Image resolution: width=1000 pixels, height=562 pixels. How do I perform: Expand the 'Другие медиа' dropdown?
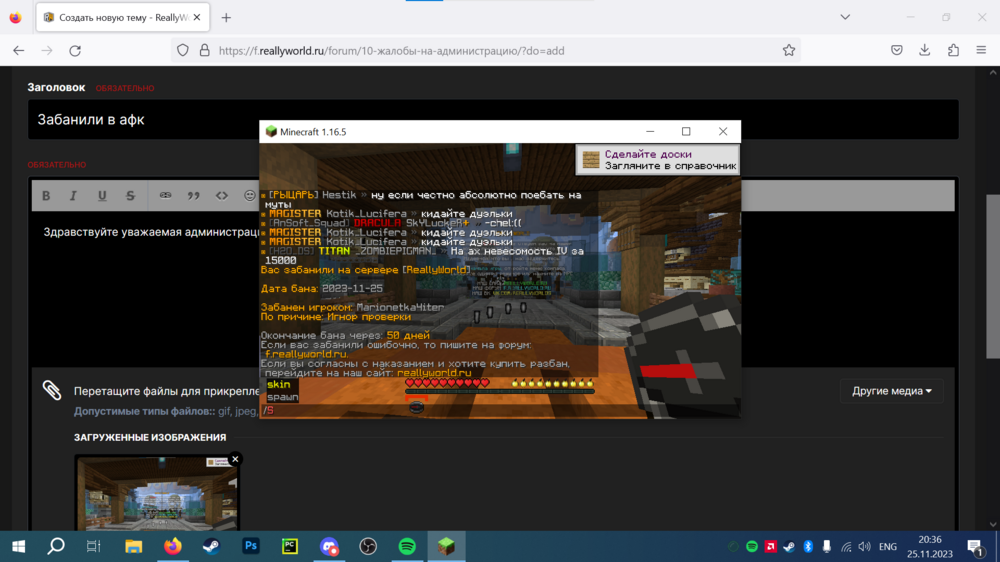click(x=892, y=391)
